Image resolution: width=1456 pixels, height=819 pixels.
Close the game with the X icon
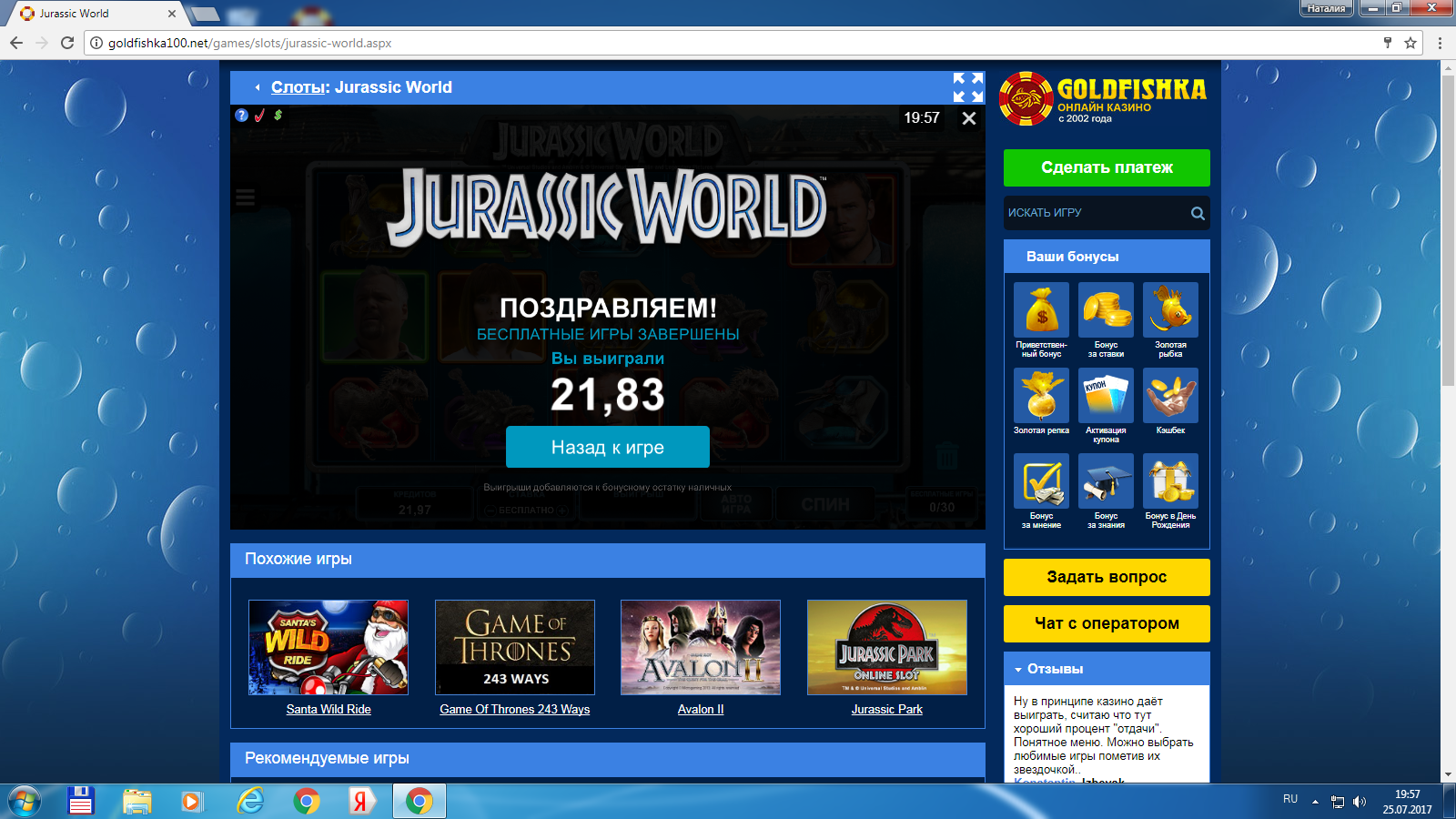(x=969, y=118)
